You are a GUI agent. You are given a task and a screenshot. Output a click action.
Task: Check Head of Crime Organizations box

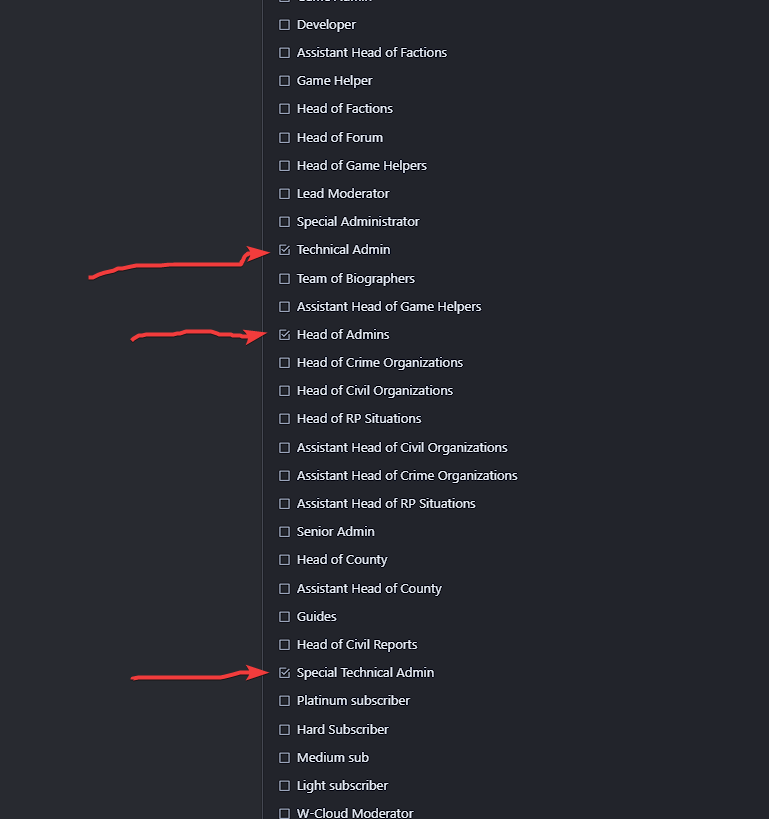point(285,363)
